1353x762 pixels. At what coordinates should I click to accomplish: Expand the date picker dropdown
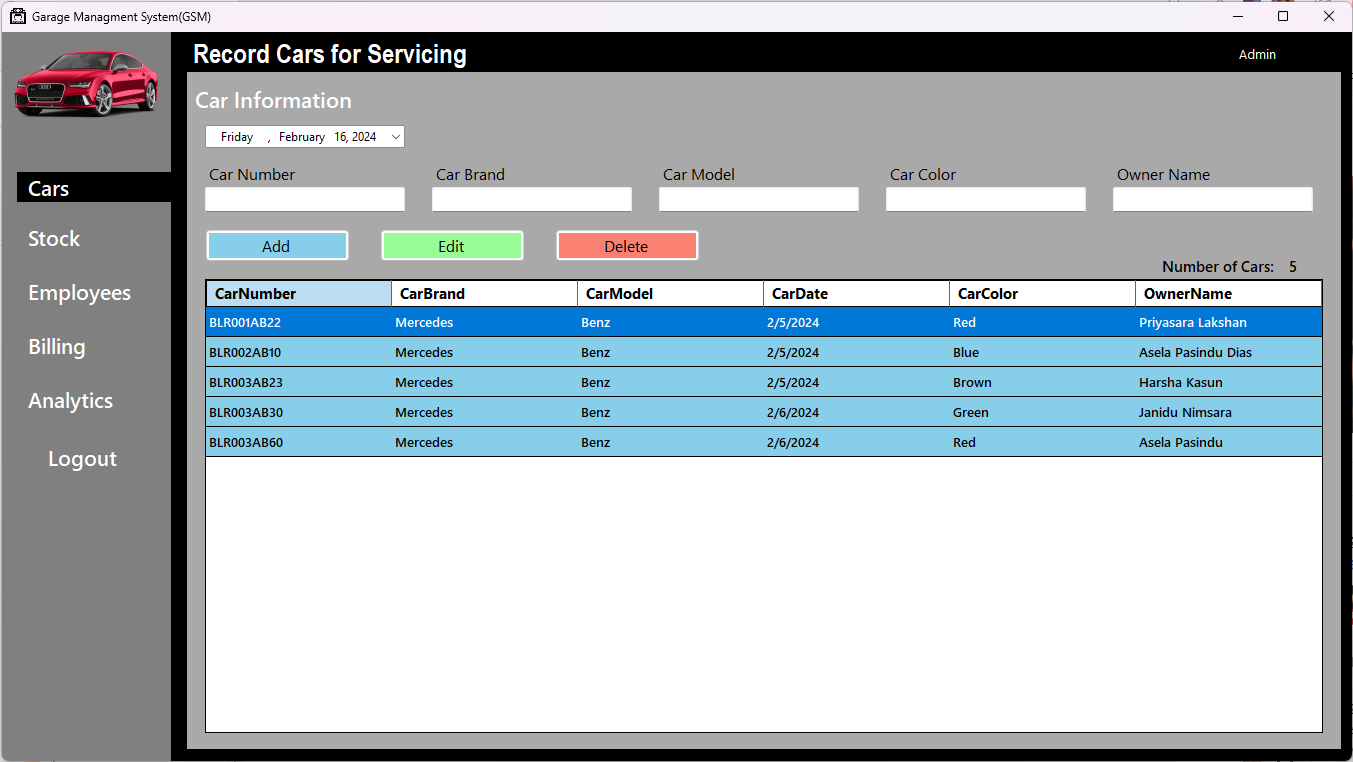pyautogui.click(x=395, y=136)
